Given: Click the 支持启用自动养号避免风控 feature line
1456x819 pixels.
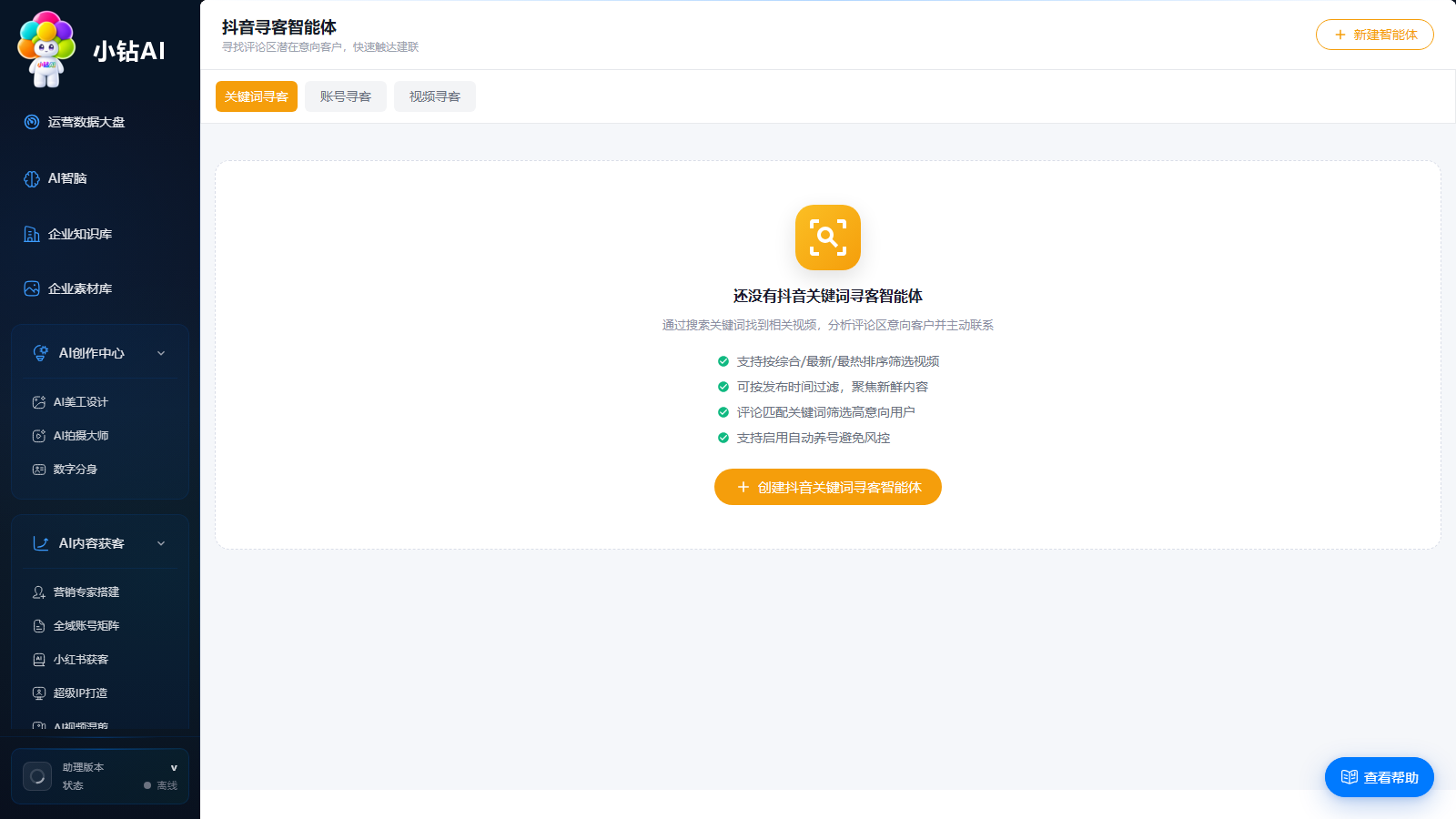Looking at the screenshot, I should pyautogui.click(x=814, y=438).
